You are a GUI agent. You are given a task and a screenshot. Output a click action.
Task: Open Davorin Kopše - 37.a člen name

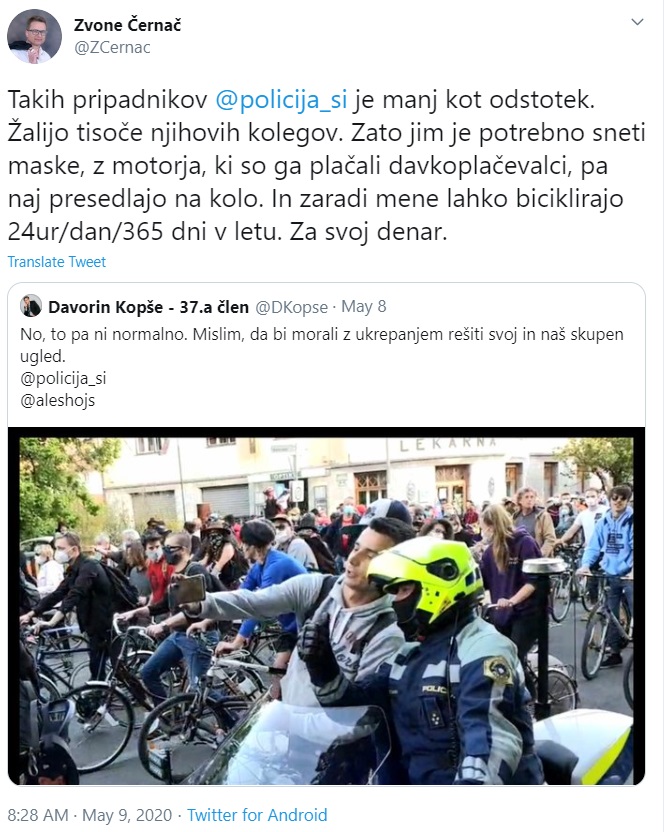click(x=148, y=307)
